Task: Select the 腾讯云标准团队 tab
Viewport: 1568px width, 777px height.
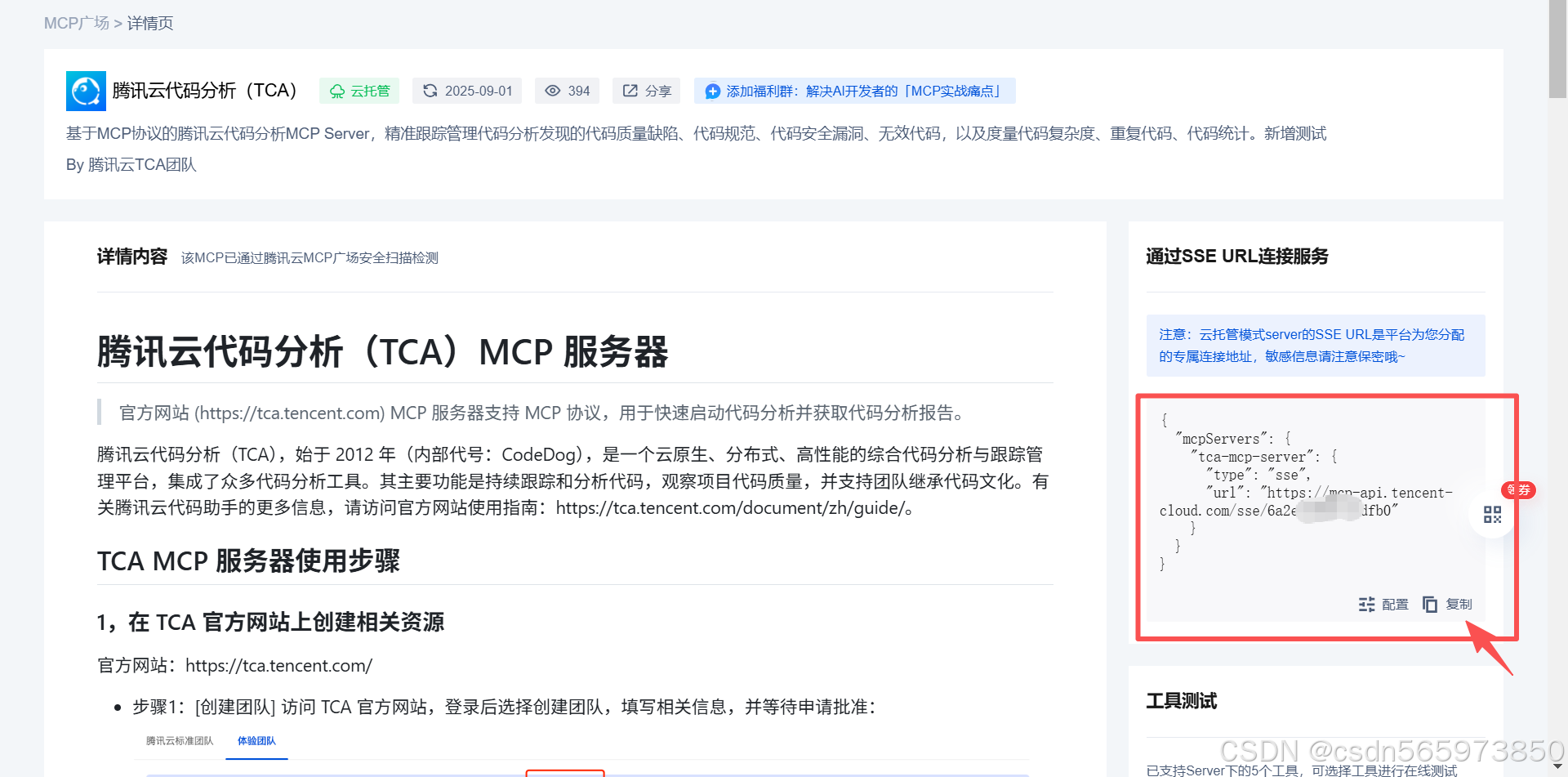Action: point(180,741)
